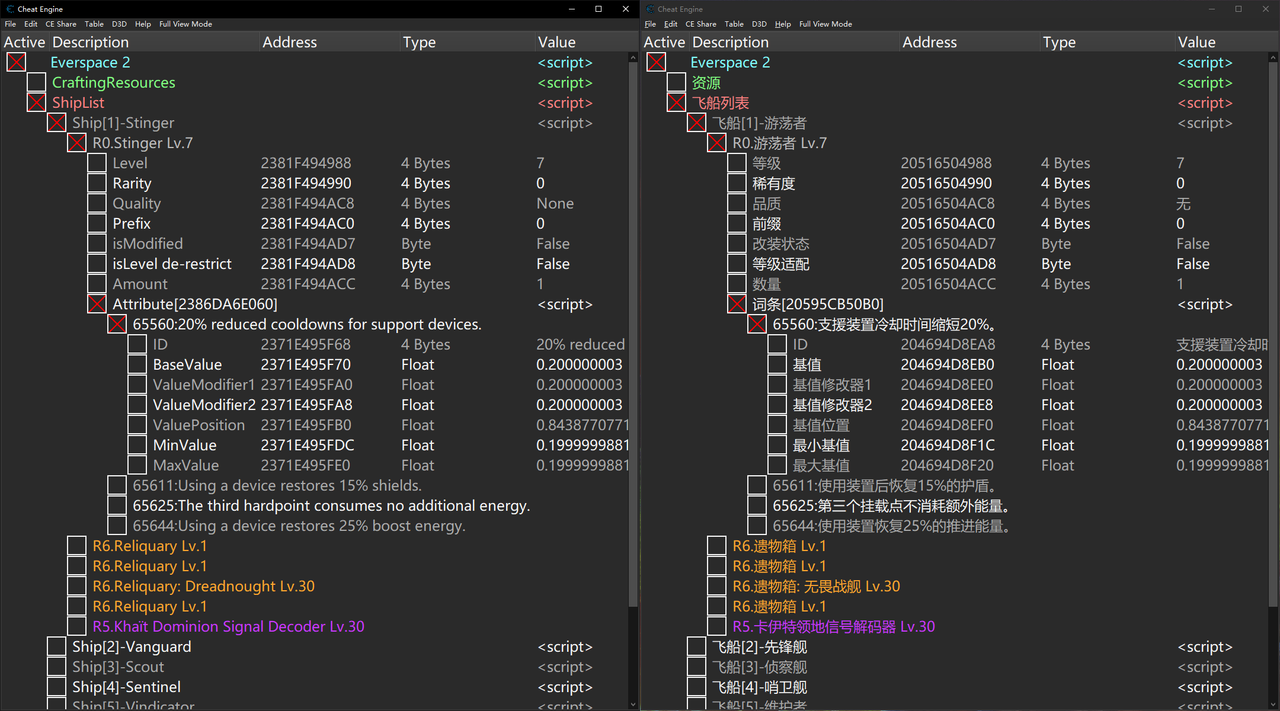Check the 等级适配 checkbox
The height and width of the screenshot is (711, 1280).
click(736, 264)
